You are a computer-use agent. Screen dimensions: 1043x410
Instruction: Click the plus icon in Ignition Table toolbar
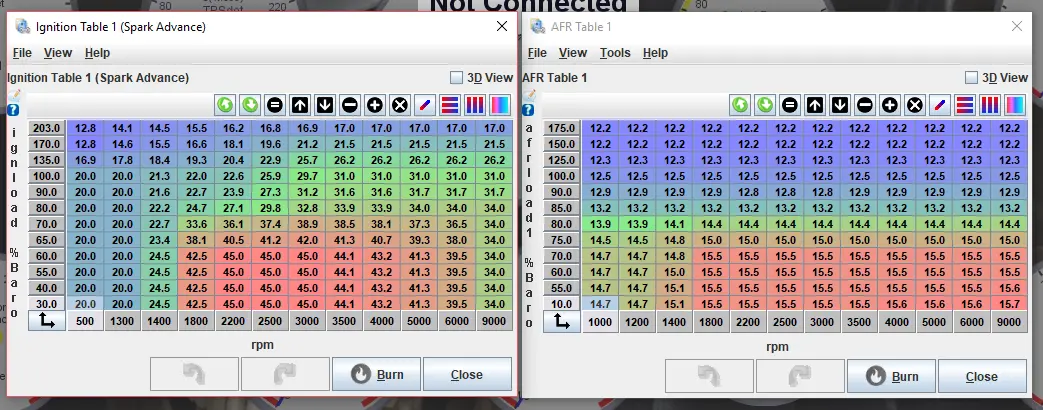coord(374,105)
